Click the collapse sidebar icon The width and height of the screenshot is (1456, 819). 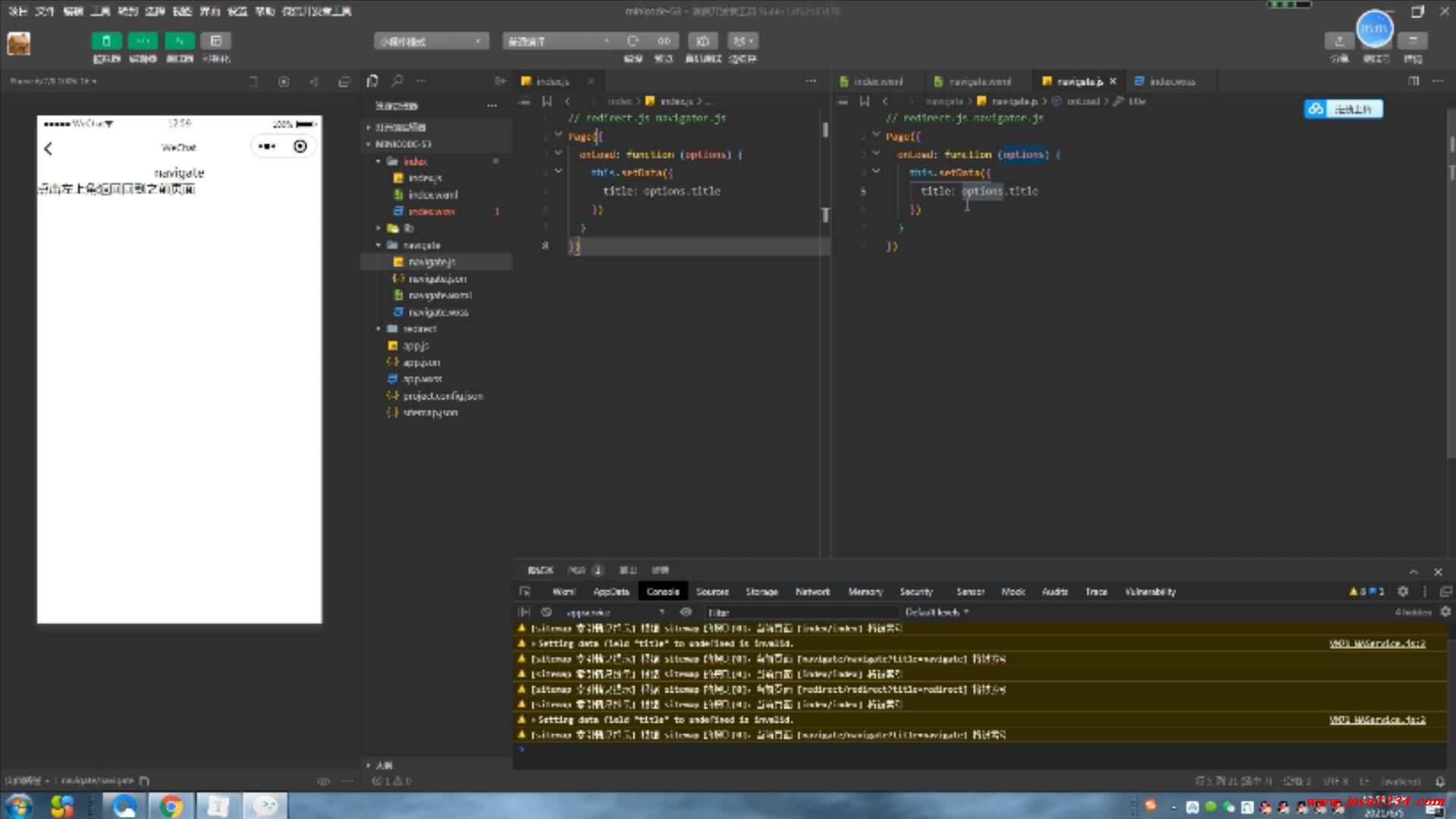pyautogui.click(x=500, y=80)
